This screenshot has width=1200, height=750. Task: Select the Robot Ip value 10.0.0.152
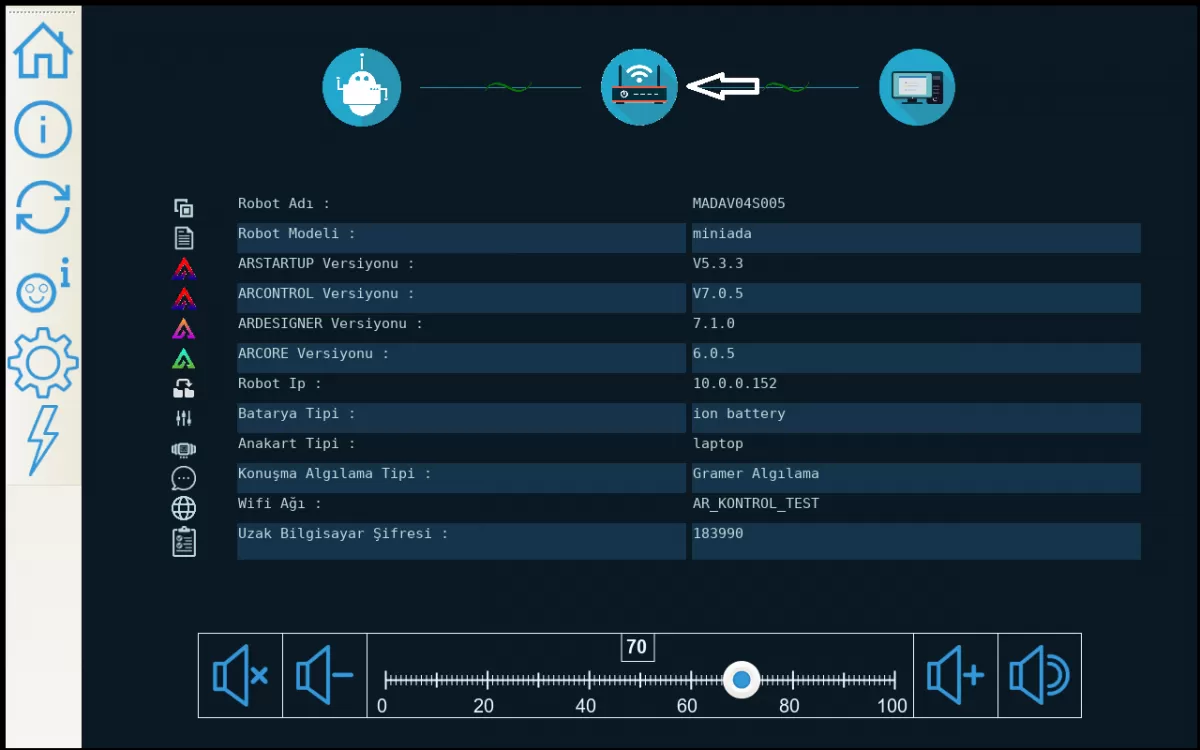click(735, 384)
